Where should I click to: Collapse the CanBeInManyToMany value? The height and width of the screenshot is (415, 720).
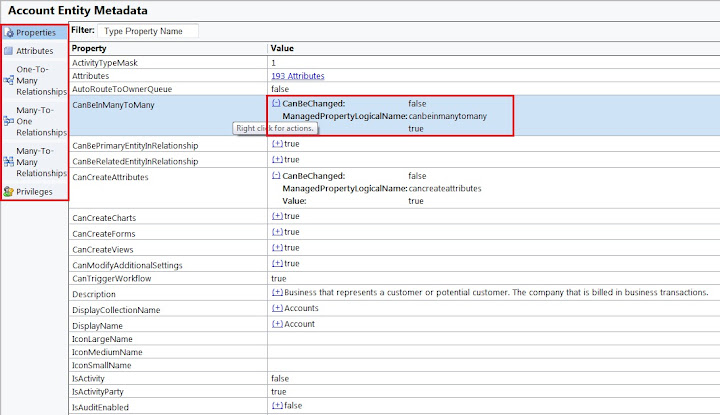coord(276,103)
